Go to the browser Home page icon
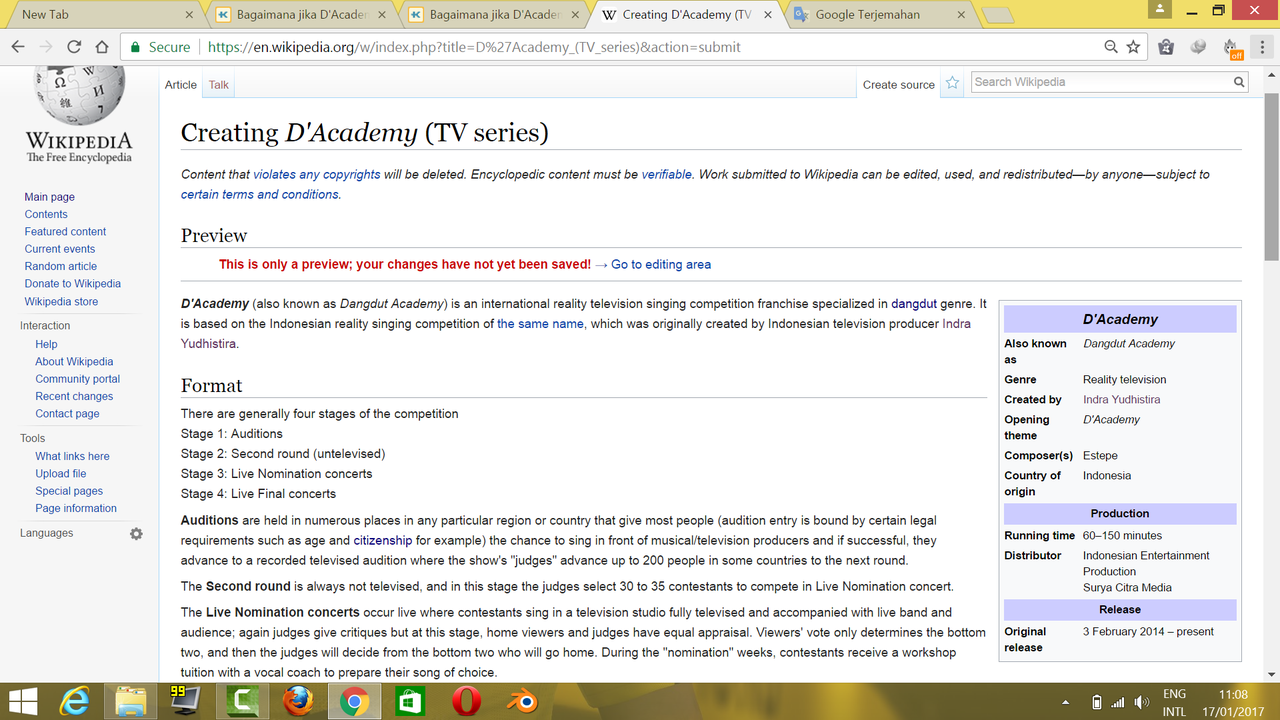Screen dimensions: 1280x720 point(102,47)
